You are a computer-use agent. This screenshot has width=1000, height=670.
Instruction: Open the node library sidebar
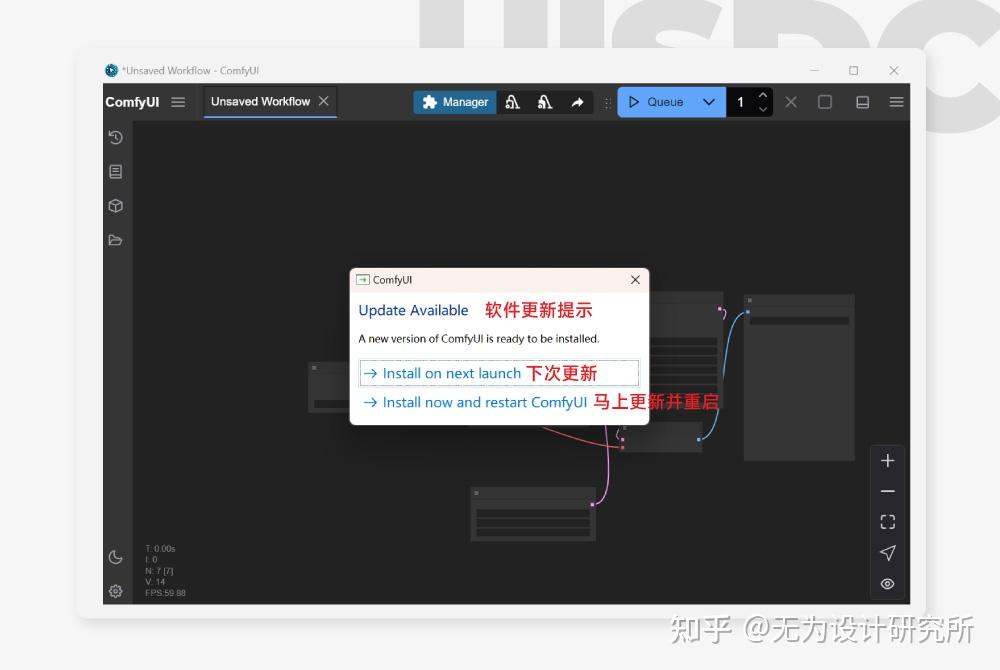click(115, 171)
